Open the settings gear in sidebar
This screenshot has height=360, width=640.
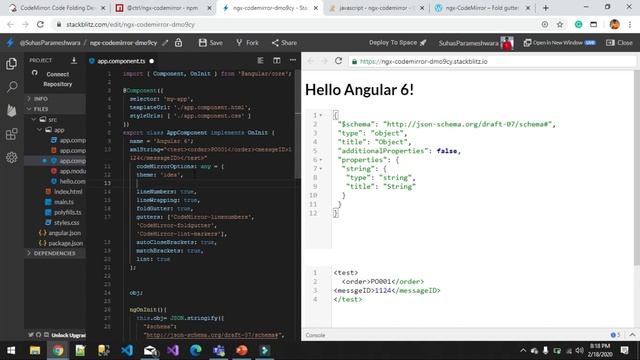tap(11, 157)
